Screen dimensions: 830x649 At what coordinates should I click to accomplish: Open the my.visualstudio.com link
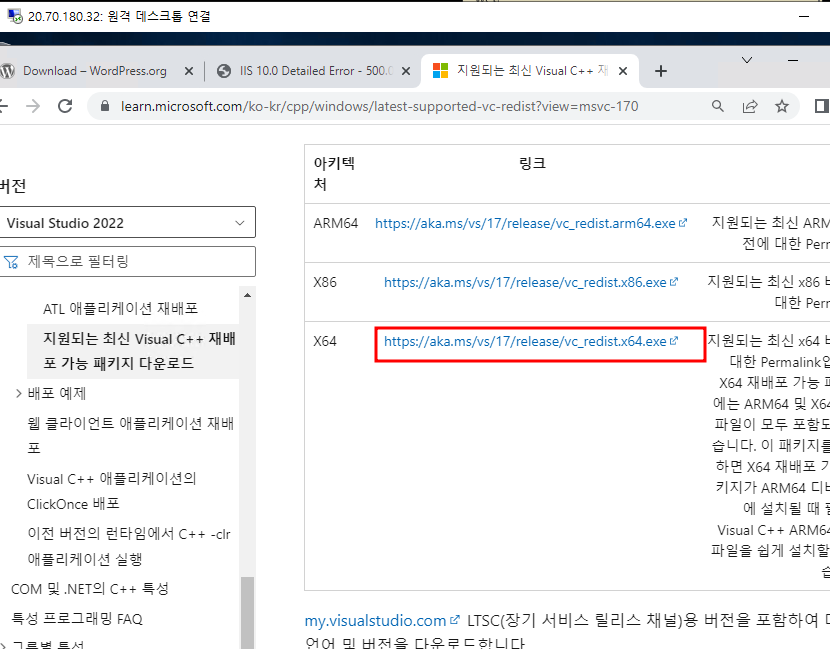pos(375,620)
